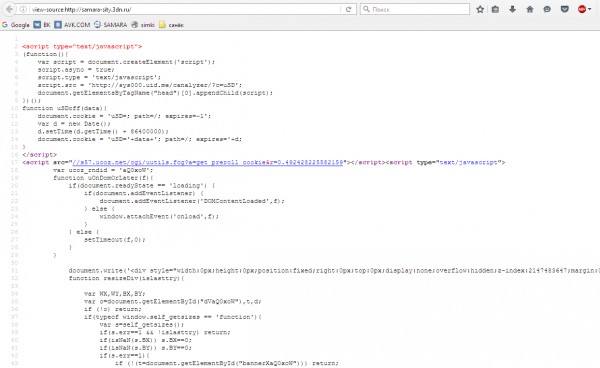Screen dimensions: 600x368
Task: Focus the view-source address bar
Action: tap(186, 9)
